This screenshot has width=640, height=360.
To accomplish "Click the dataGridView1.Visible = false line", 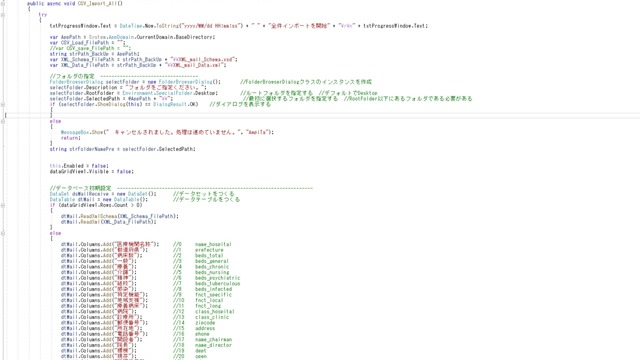I will [91, 171].
